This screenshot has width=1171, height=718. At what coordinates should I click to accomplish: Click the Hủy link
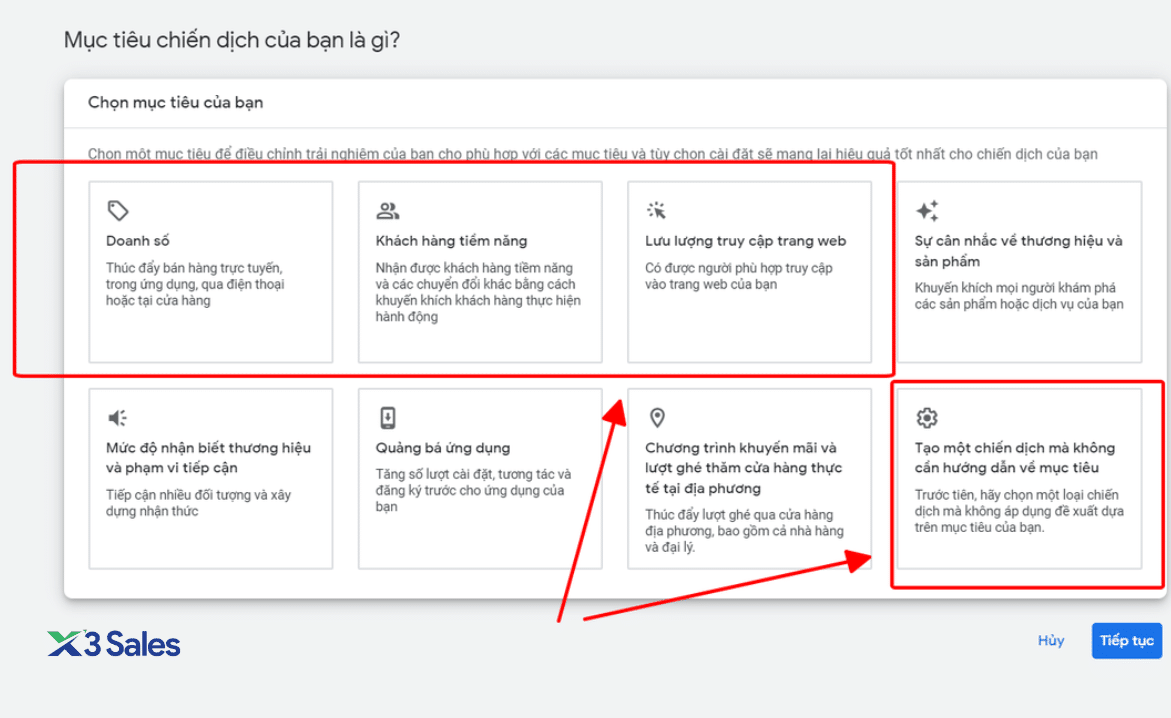click(1051, 640)
